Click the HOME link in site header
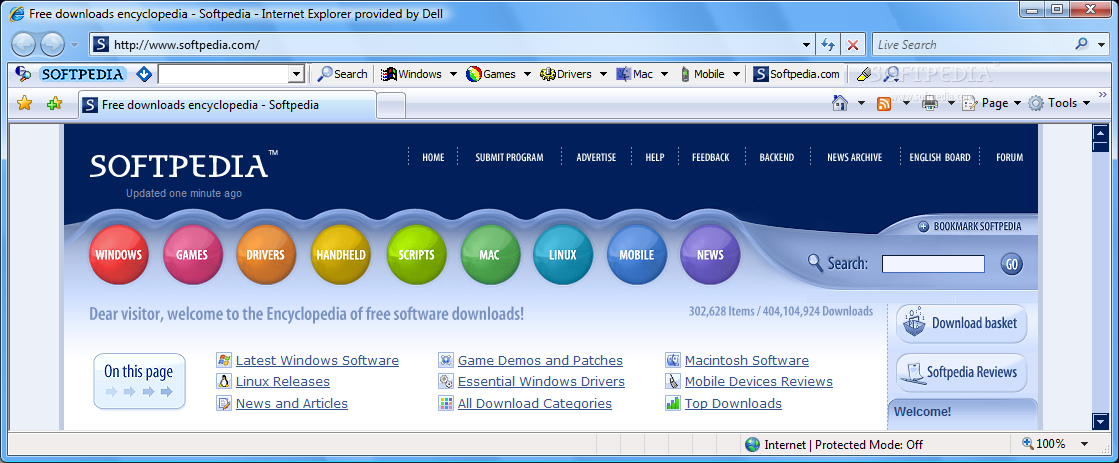Screen dimensions: 1119x463 [433, 157]
